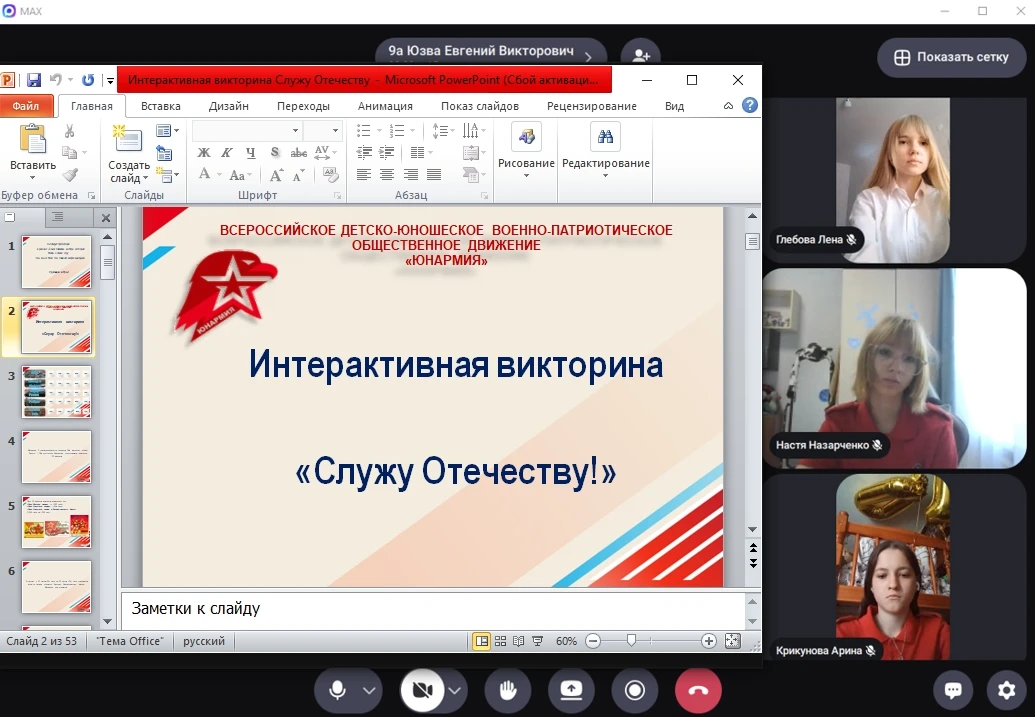Expand the Создать слайд dropdown arrow
Image resolution: width=1035 pixels, height=717 pixels.
point(145,178)
